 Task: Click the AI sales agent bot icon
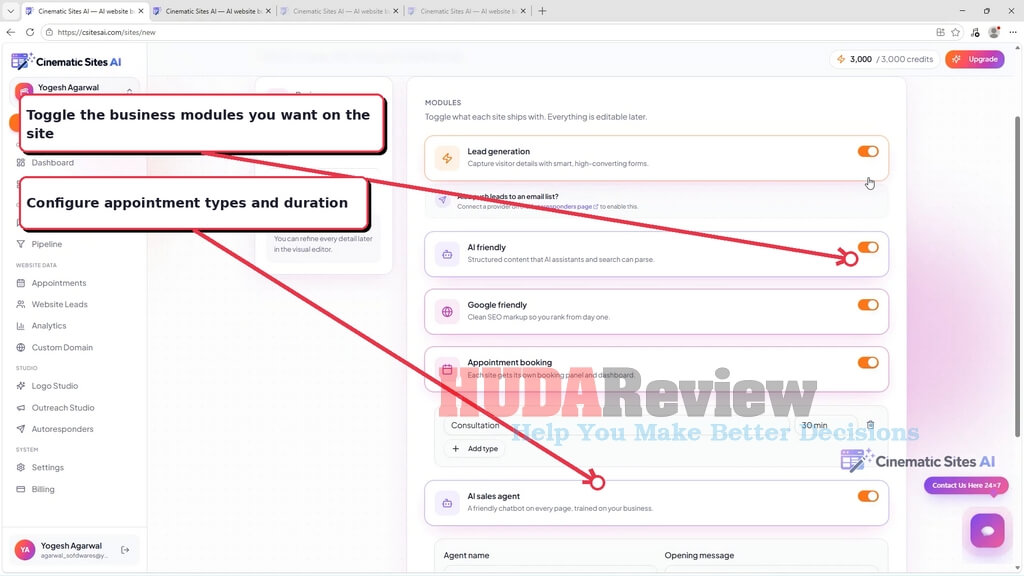[x=447, y=503]
